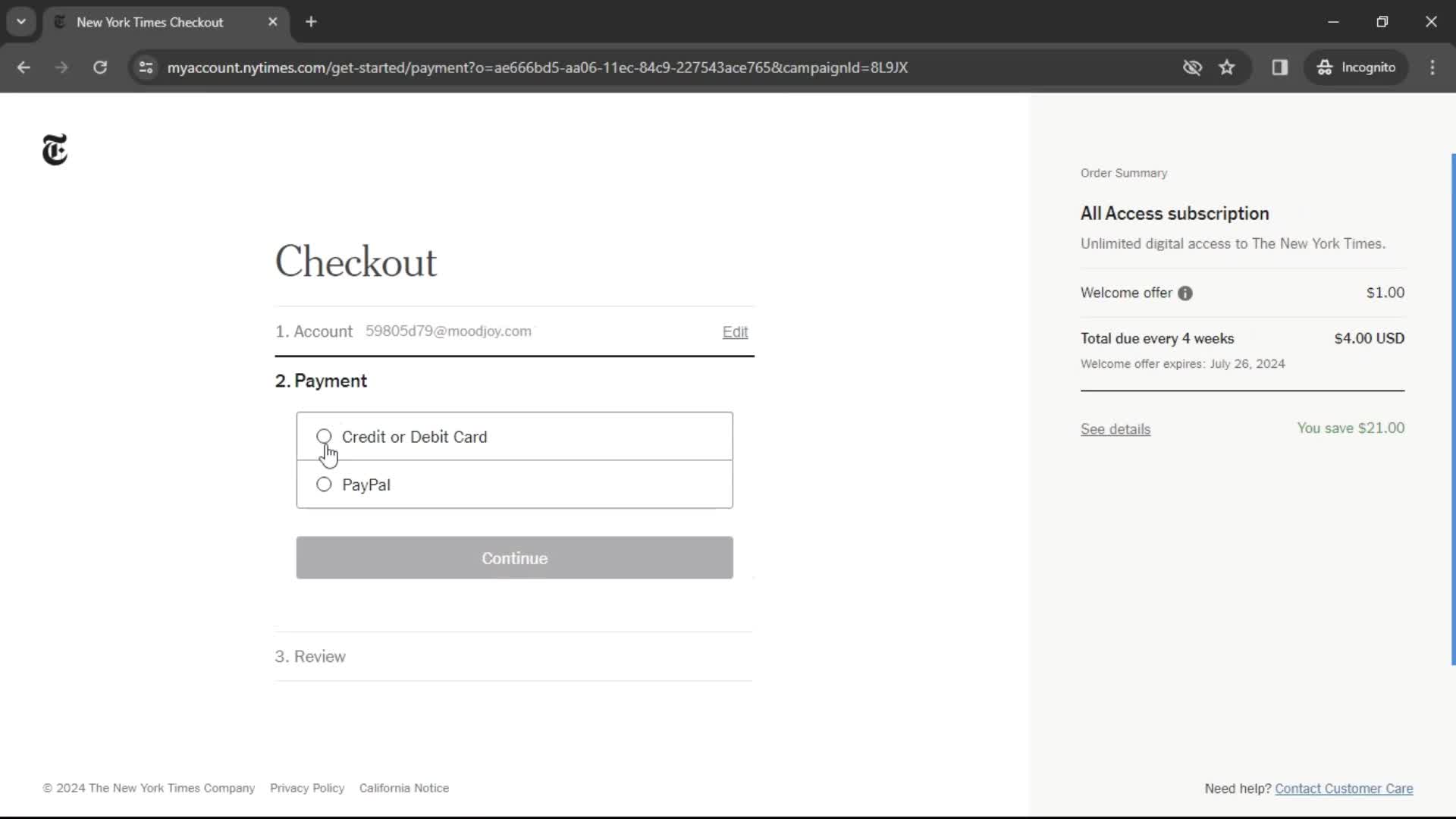The height and width of the screenshot is (819, 1456).
Task: Edit the account email address
Action: coord(735,332)
